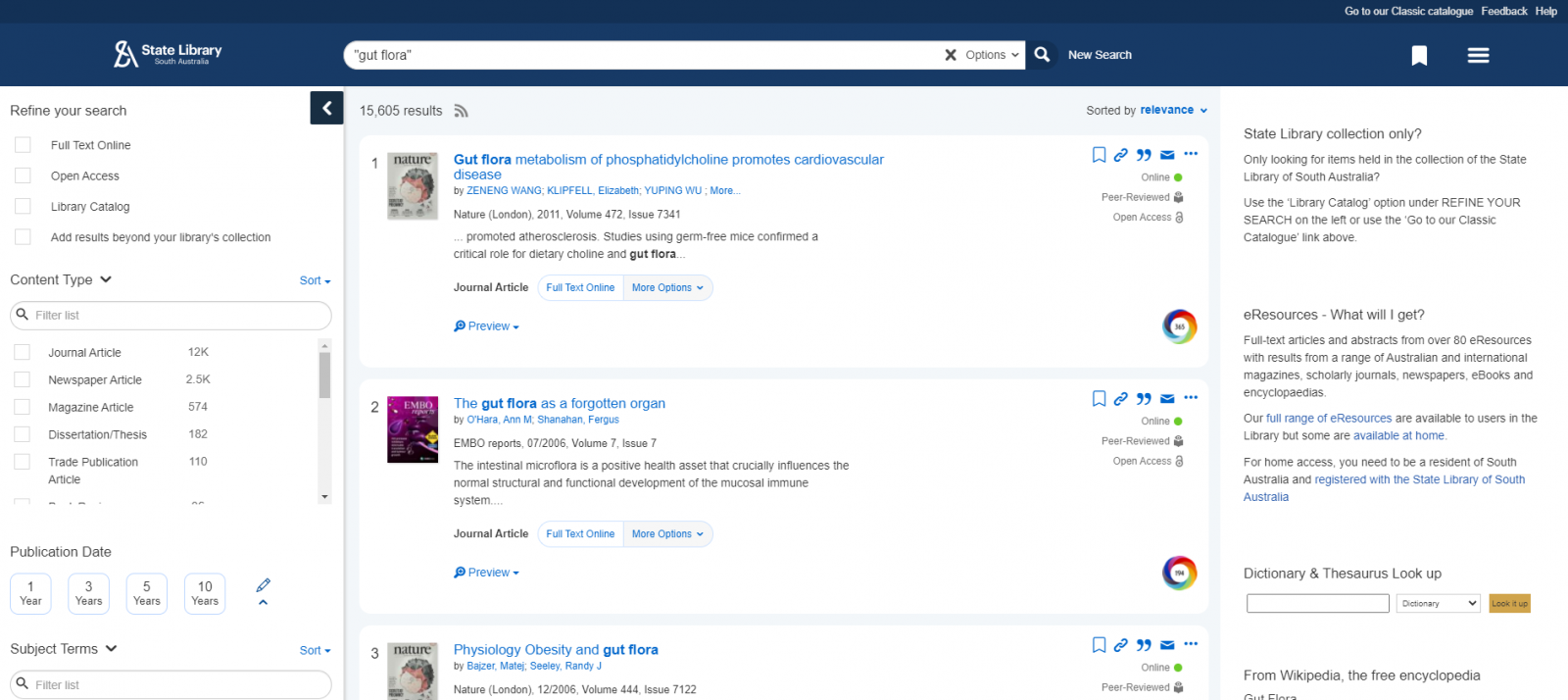This screenshot has height=700, width=1568.
Task: Tick the Full Text Online checkbox
Action: pos(23,145)
